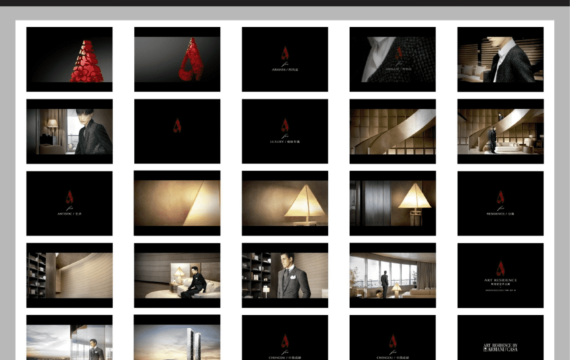
Task: Click the white collar lapel close-up thumbnail
Action: [x=393, y=59]
